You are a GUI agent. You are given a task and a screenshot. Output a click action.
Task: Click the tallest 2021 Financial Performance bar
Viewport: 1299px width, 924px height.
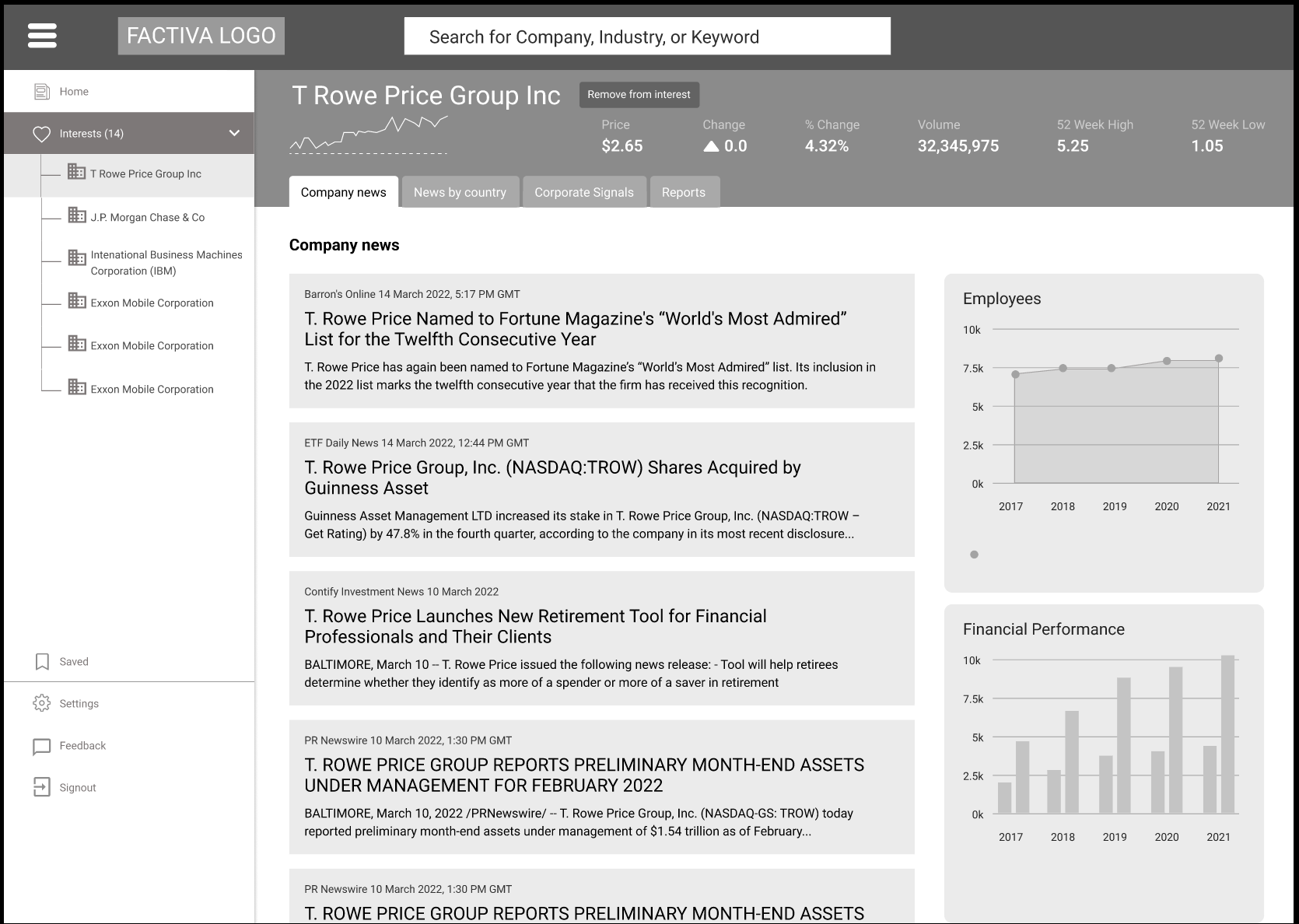click(1227, 734)
